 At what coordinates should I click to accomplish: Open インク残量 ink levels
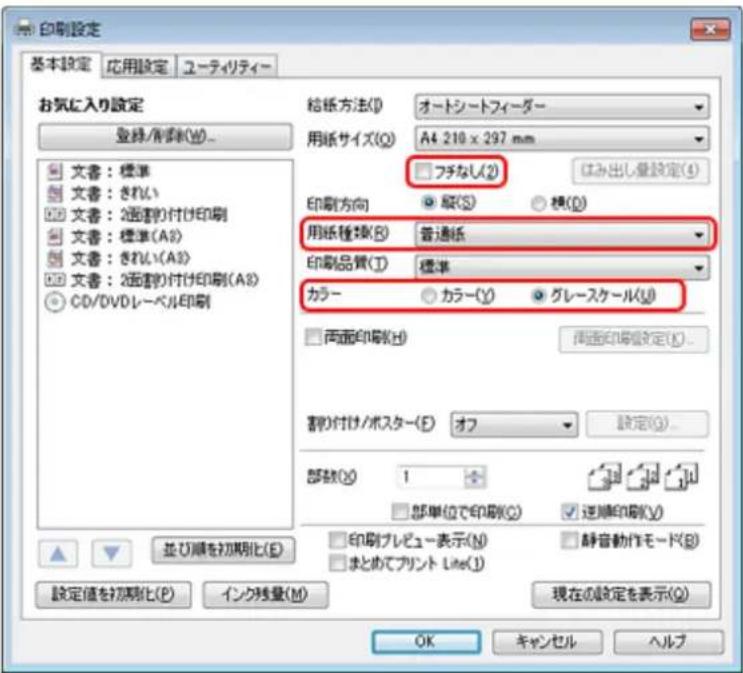tap(265, 594)
